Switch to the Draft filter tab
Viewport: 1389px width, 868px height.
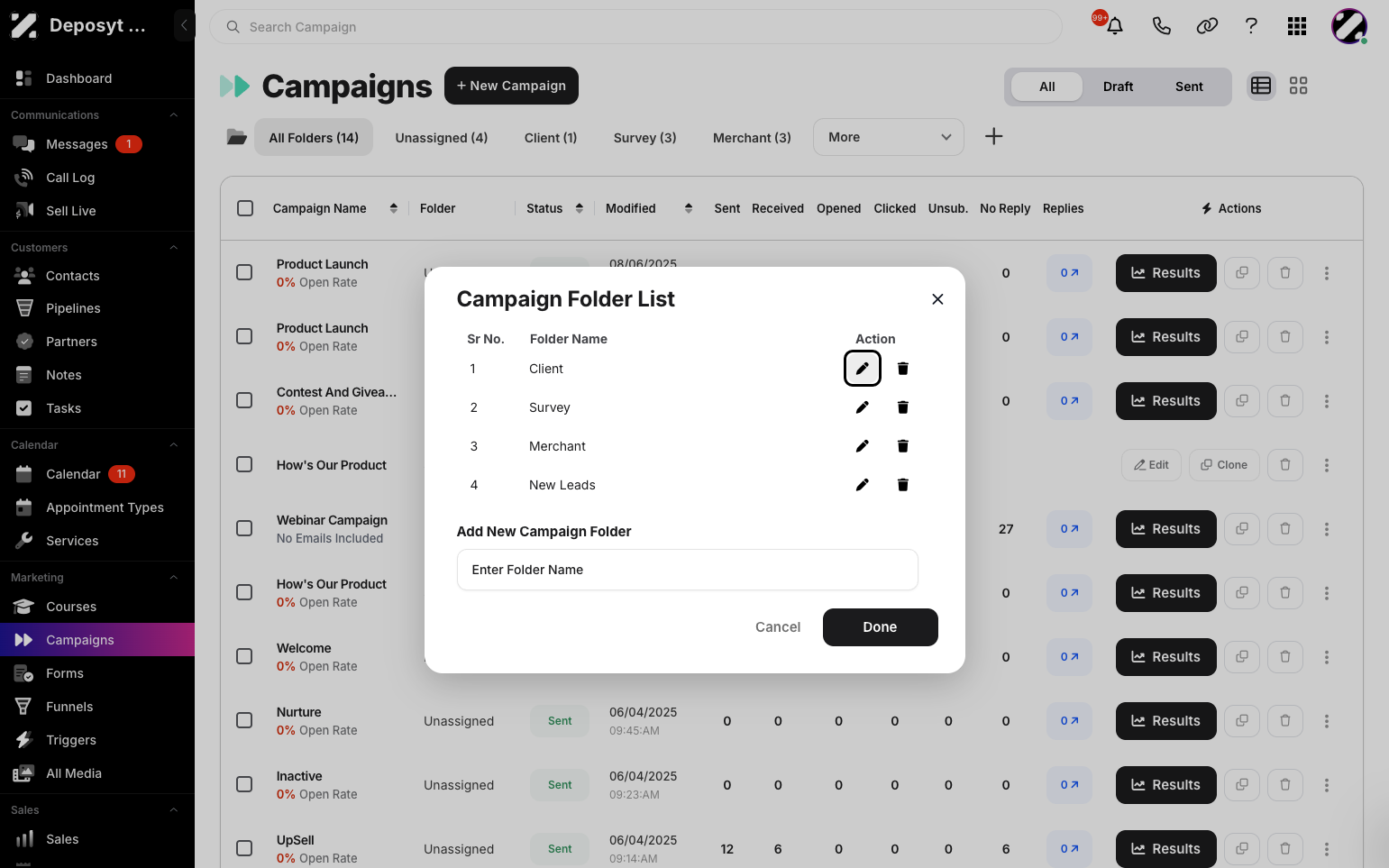coord(1118,87)
